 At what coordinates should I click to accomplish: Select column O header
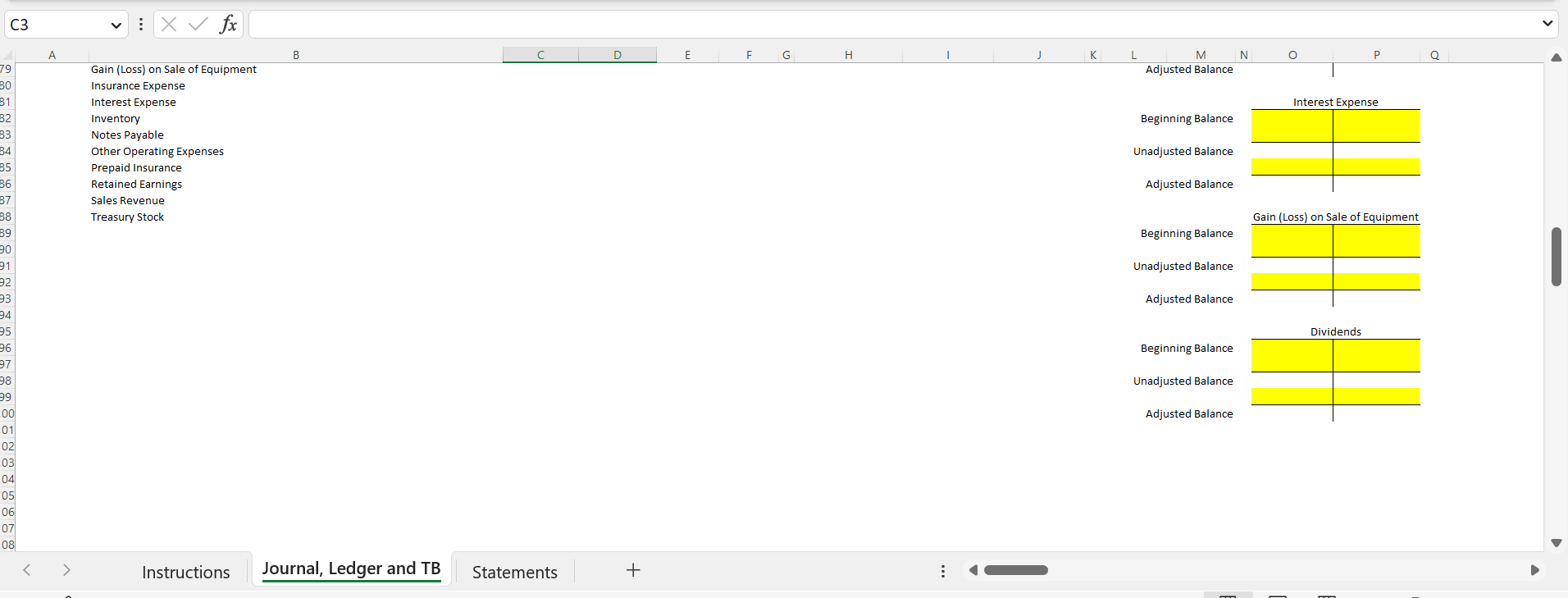click(x=1292, y=55)
